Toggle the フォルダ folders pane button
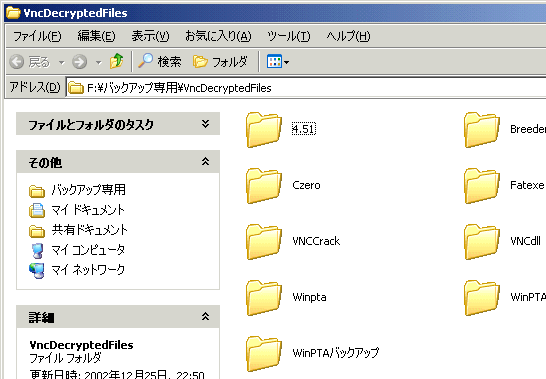The height and width of the screenshot is (379, 546). tap(220, 62)
